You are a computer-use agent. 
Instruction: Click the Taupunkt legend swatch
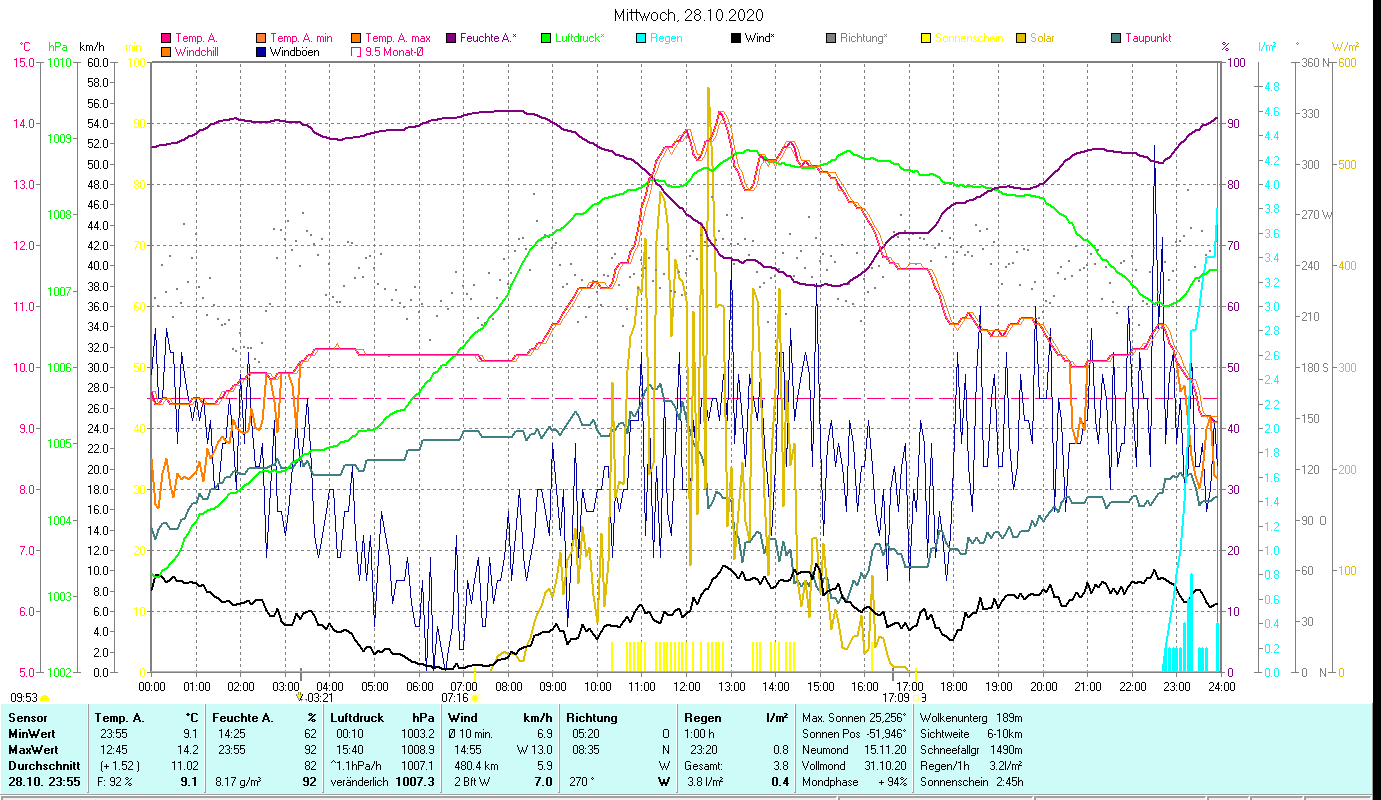pyautogui.click(x=1116, y=39)
